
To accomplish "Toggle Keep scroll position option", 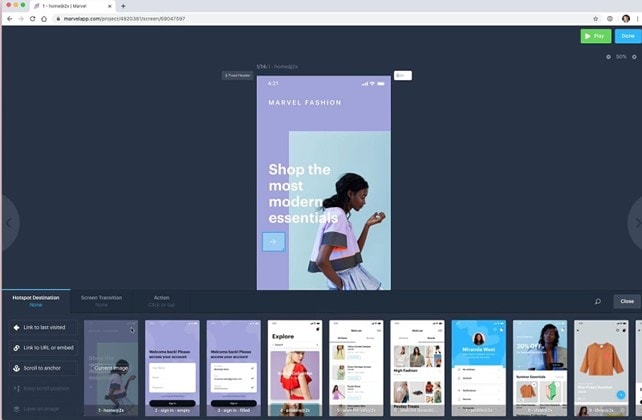I will pyautogui.click(x=43, y=388).
